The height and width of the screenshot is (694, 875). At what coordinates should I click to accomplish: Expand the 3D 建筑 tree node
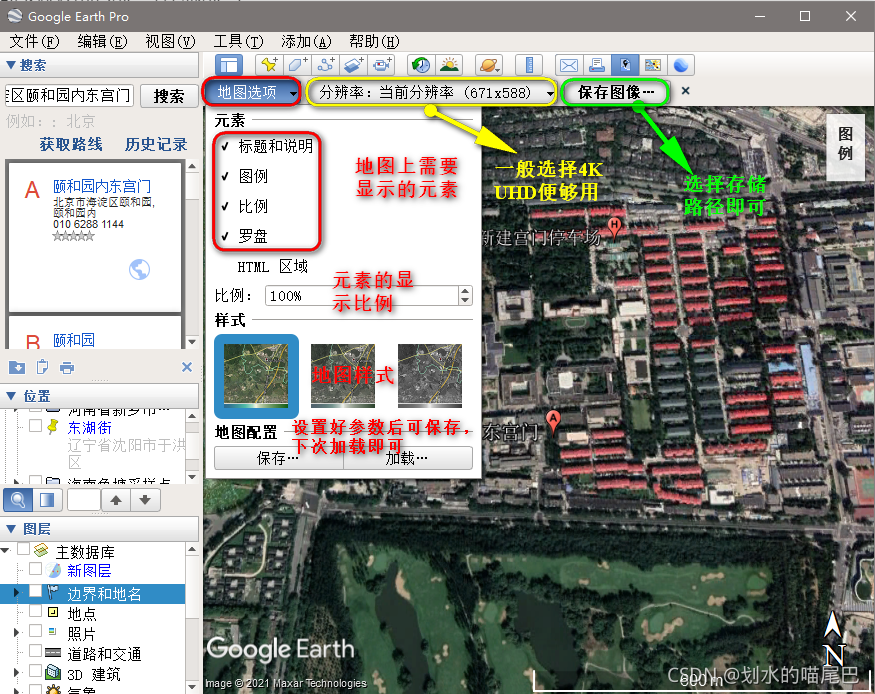click(x=16, y=672)
